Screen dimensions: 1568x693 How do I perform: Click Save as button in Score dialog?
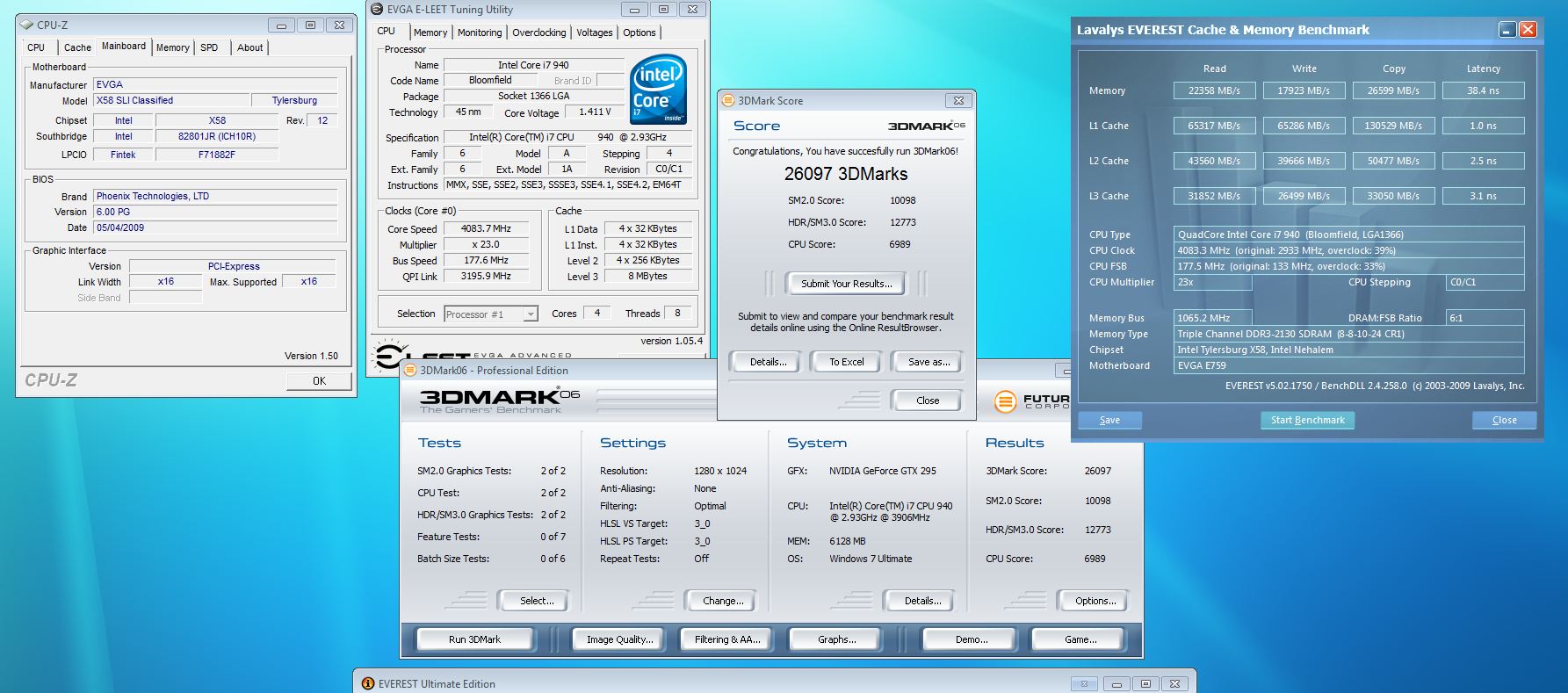tap(929, 362)
